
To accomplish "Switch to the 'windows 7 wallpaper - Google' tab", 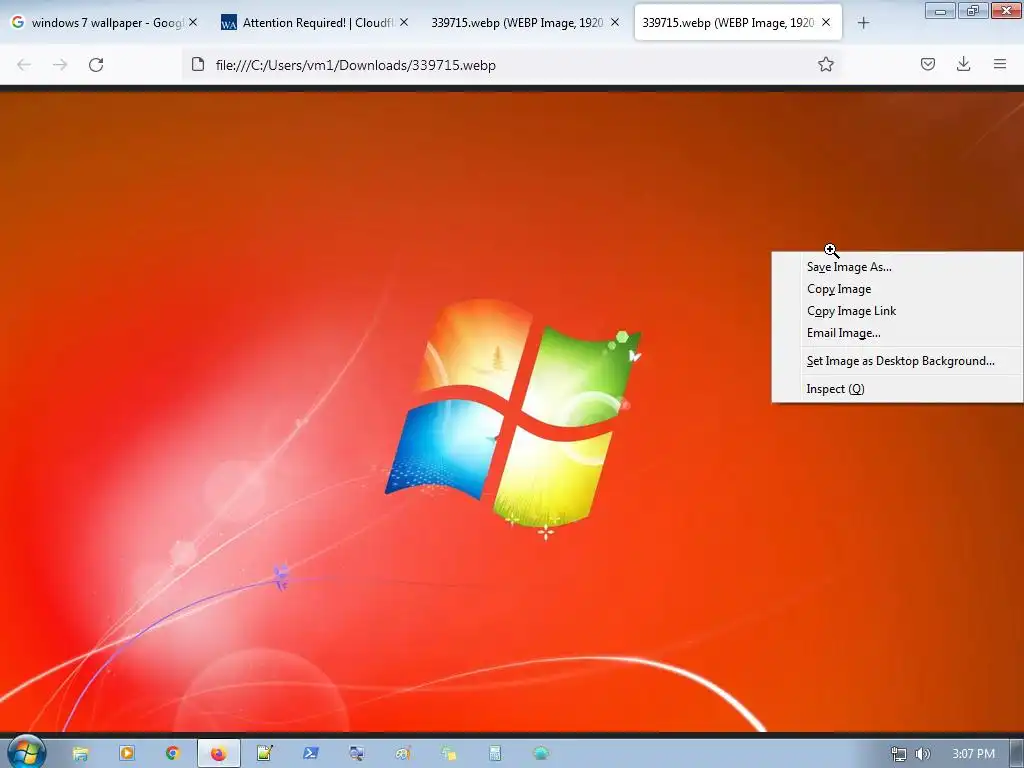I will [104, 23].
